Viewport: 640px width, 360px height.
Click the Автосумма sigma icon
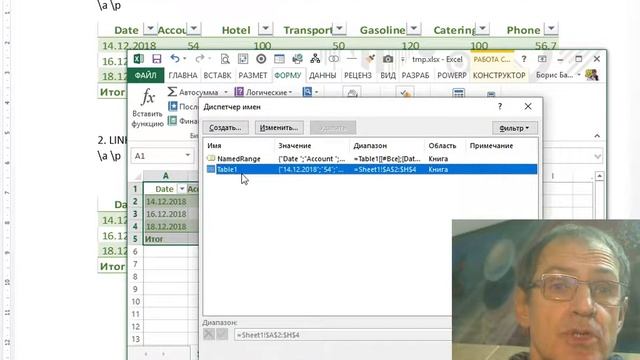172,92
